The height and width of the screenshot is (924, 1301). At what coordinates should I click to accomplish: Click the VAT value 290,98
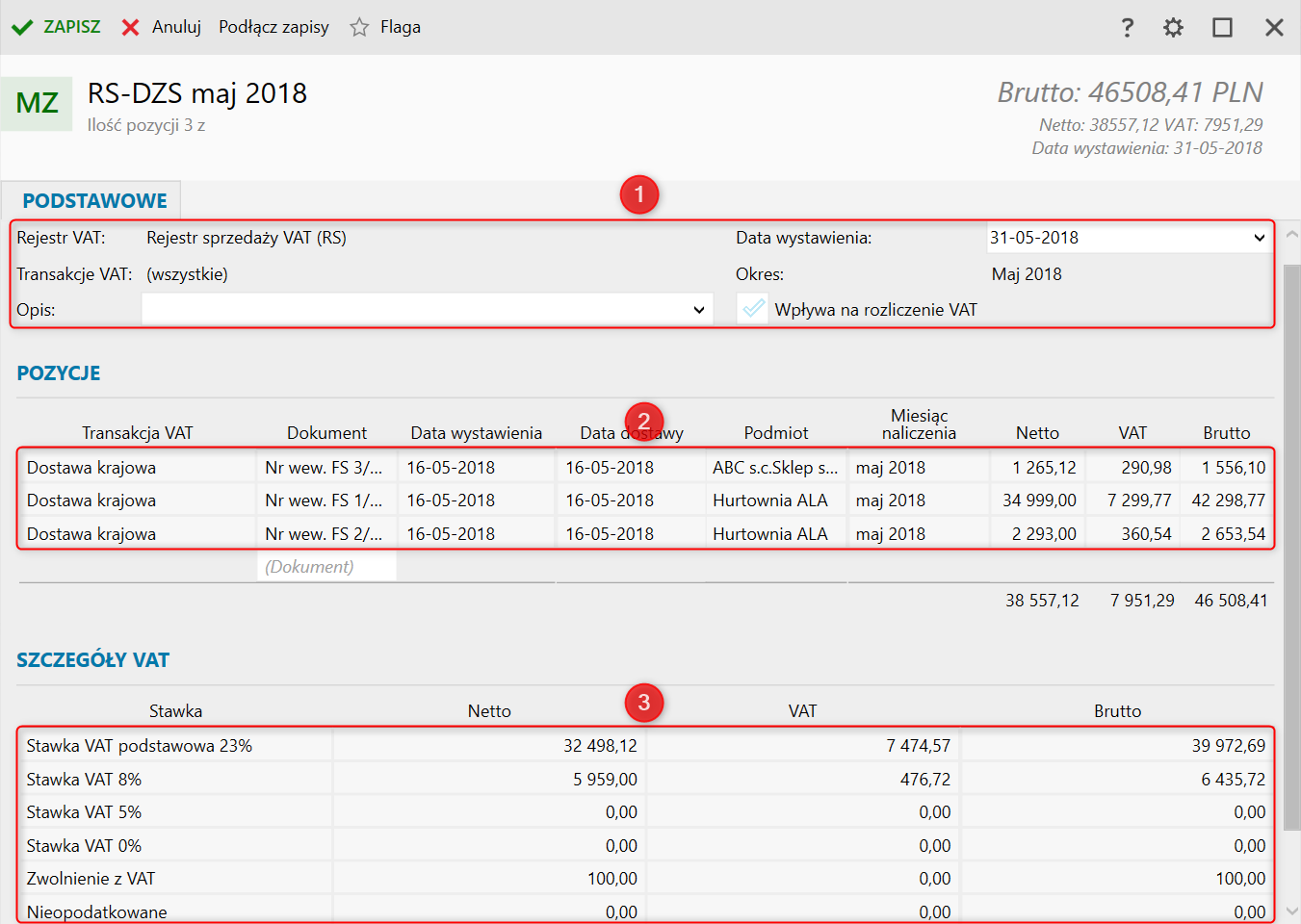point(1146,468)
